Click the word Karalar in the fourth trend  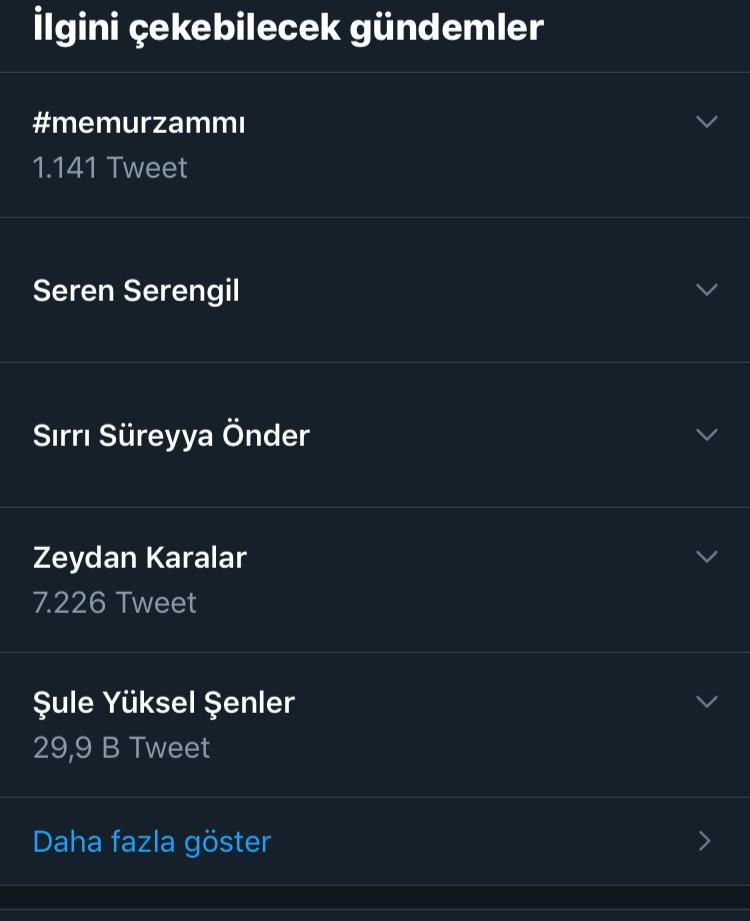[195, 558]
